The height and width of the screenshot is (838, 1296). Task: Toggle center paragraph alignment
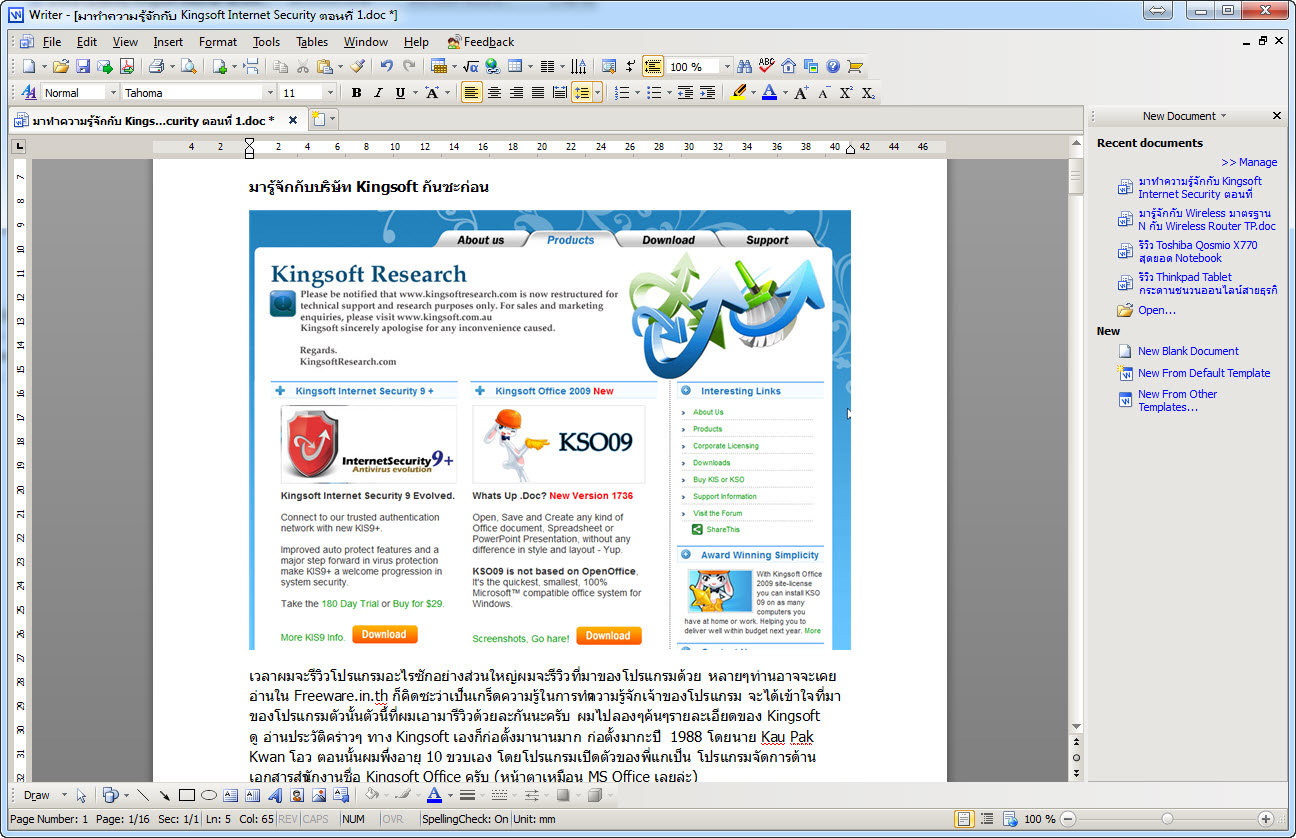[494, 93]
